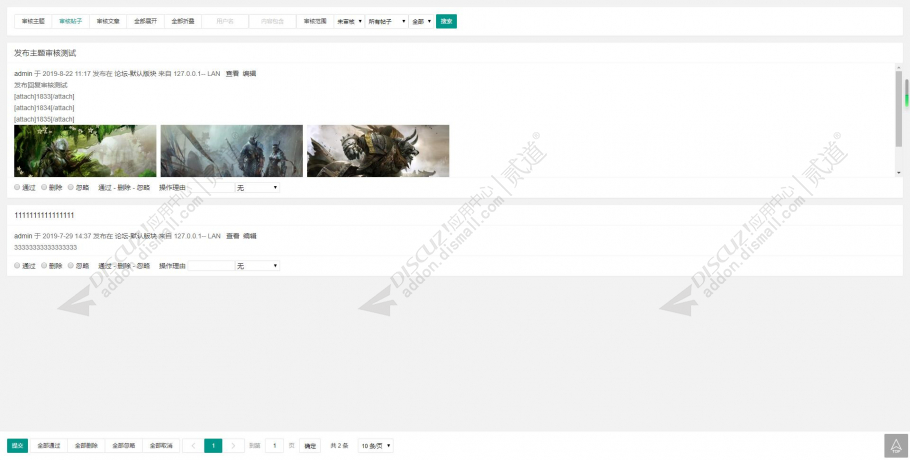Open the horned armored beast image thumbnail
The height and width of the screenshot is (460, 910).
[x=378, y=151]
